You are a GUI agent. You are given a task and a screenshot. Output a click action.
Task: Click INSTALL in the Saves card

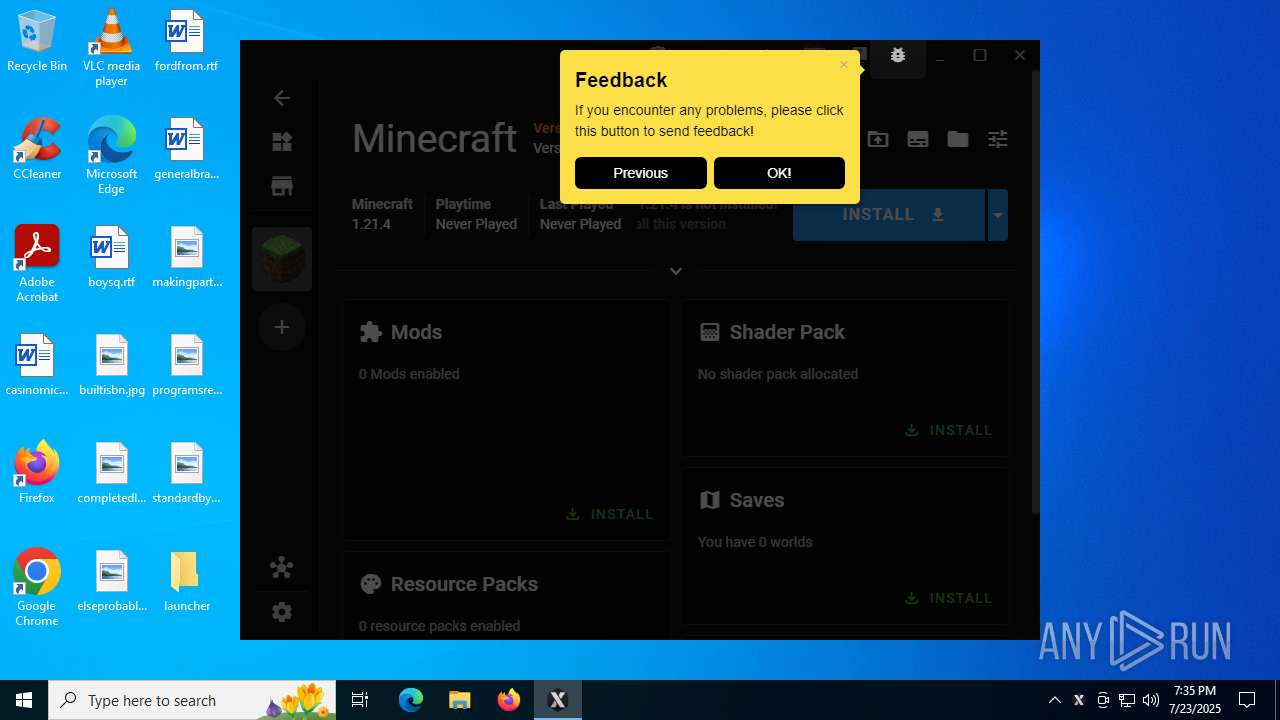point(949,598)
